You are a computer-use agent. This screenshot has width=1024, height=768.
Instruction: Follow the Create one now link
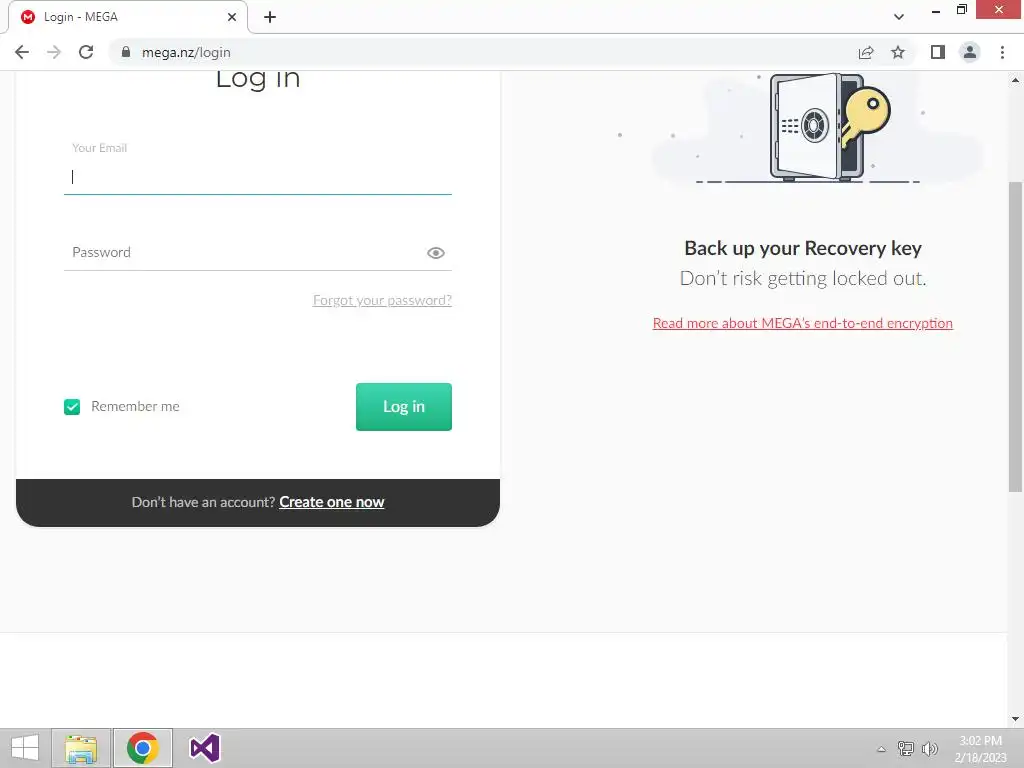[x=332, y=502]
